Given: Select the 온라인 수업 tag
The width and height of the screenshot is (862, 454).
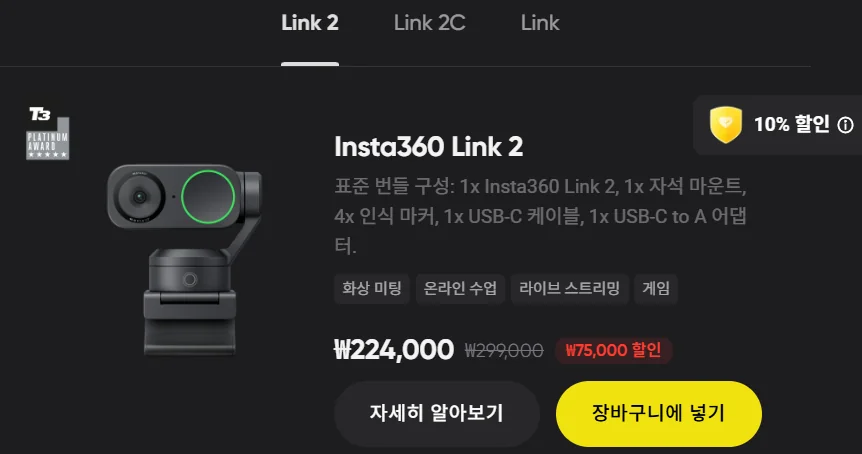Looking at the screenshot, I should (x=460, y=289).
